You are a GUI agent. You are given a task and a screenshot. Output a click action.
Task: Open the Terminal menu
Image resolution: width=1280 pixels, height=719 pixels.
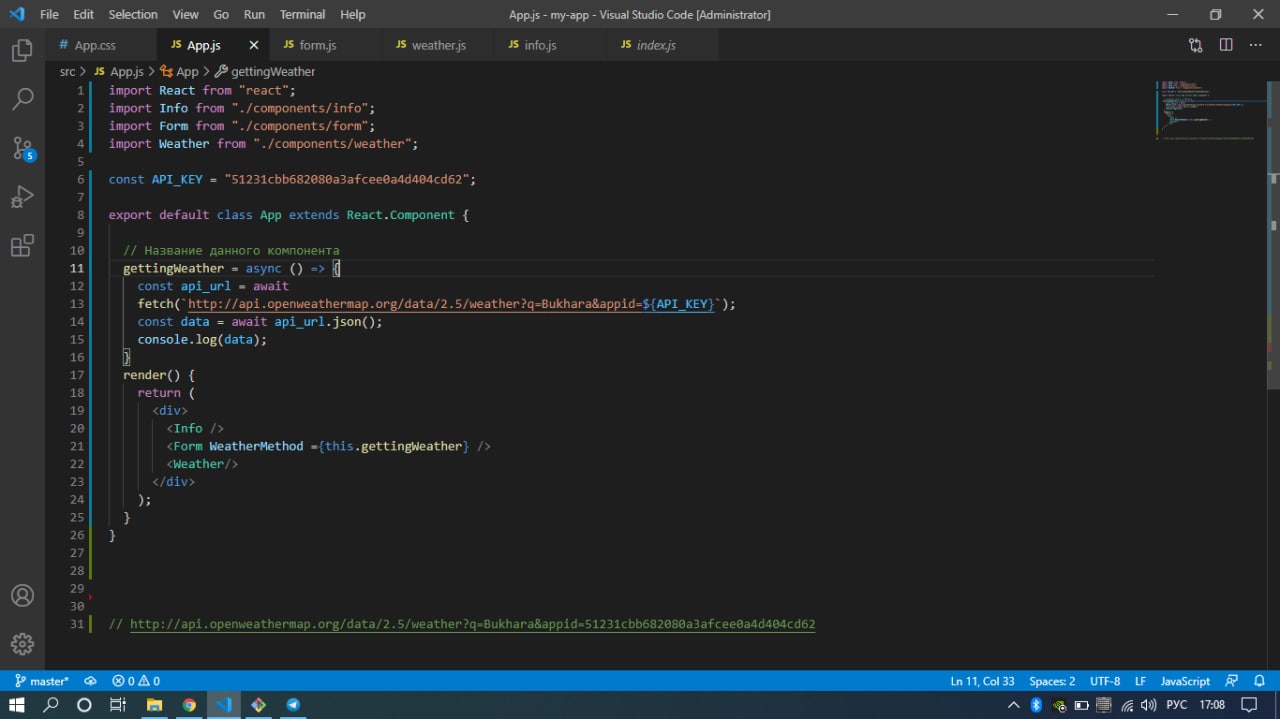(302, 14)
